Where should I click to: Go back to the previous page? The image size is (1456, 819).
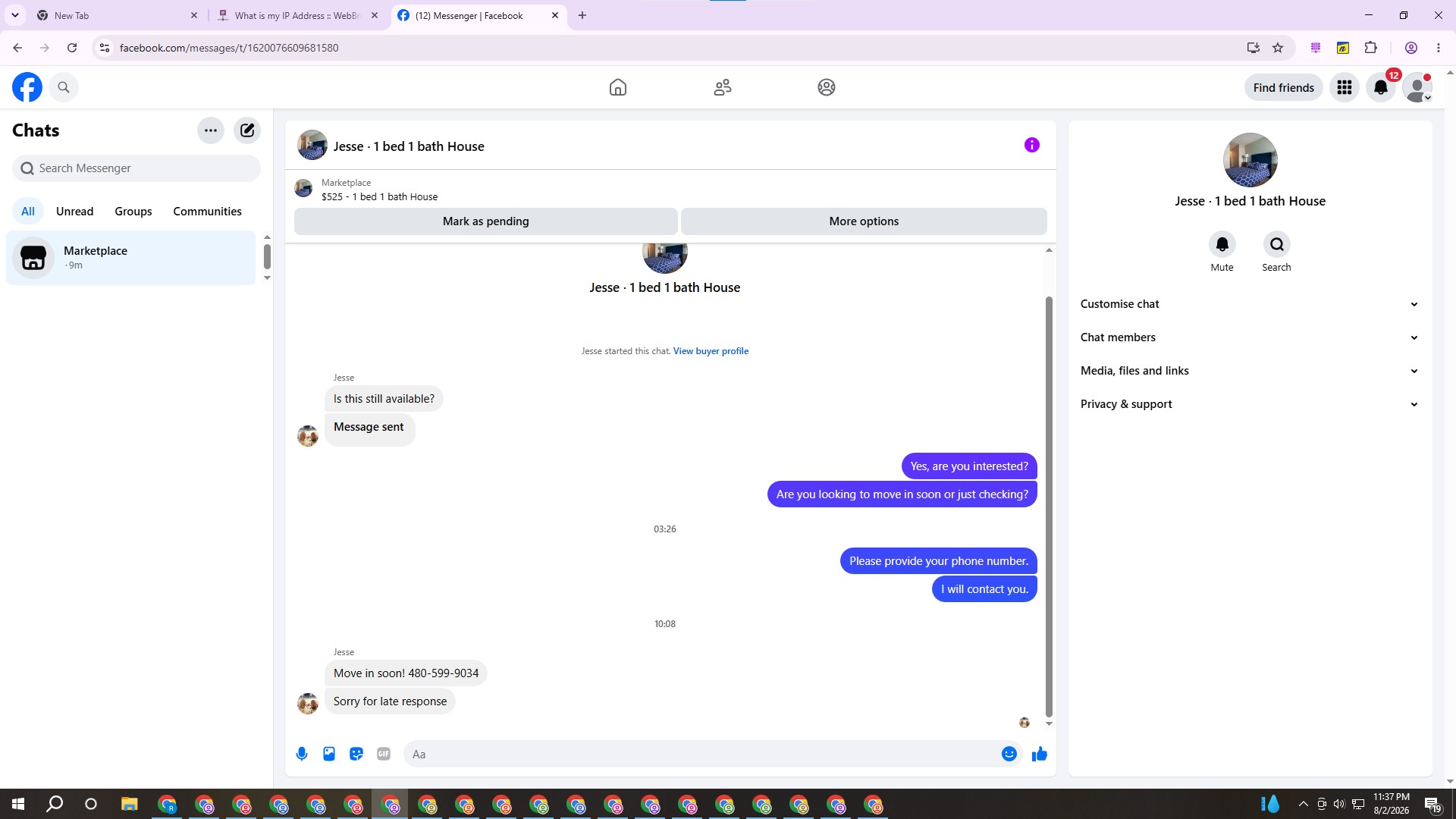coord(17,48)
